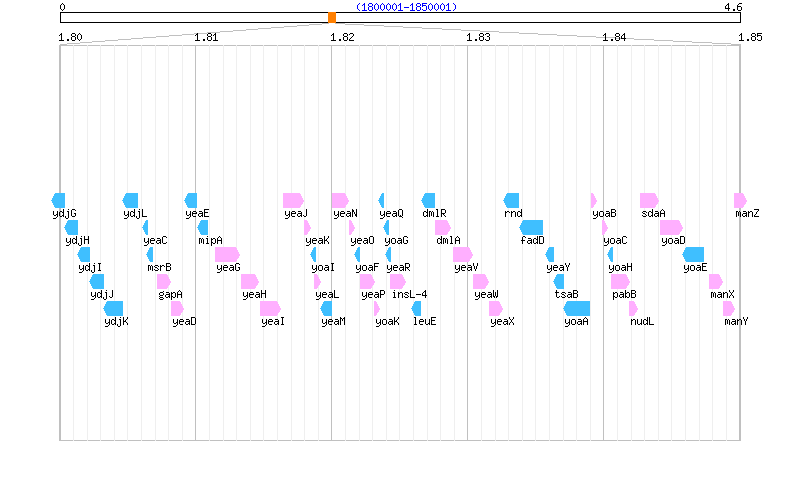This screenshot has height=500, width=800.
Task: Click the leuE gene text label
Action: [425, 321]
